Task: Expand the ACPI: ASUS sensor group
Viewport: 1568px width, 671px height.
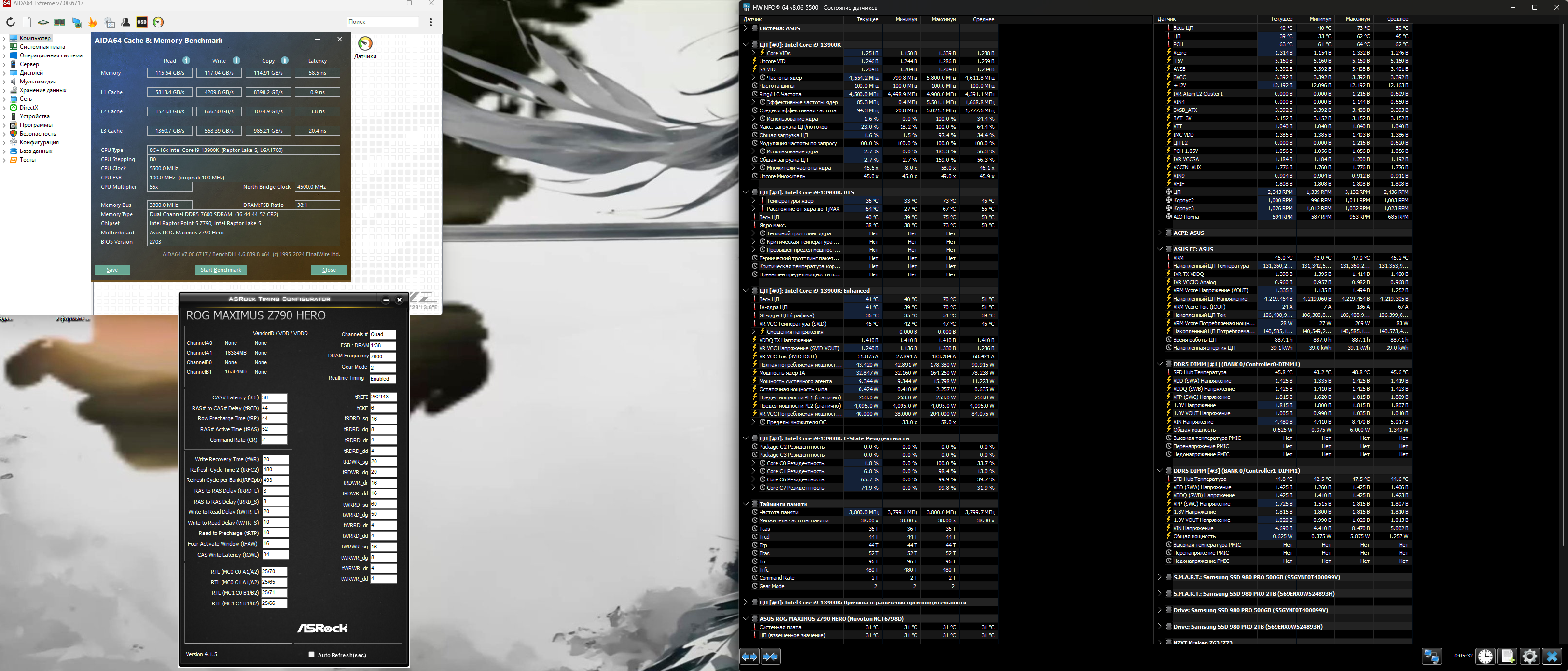Action: (1159, 233)
